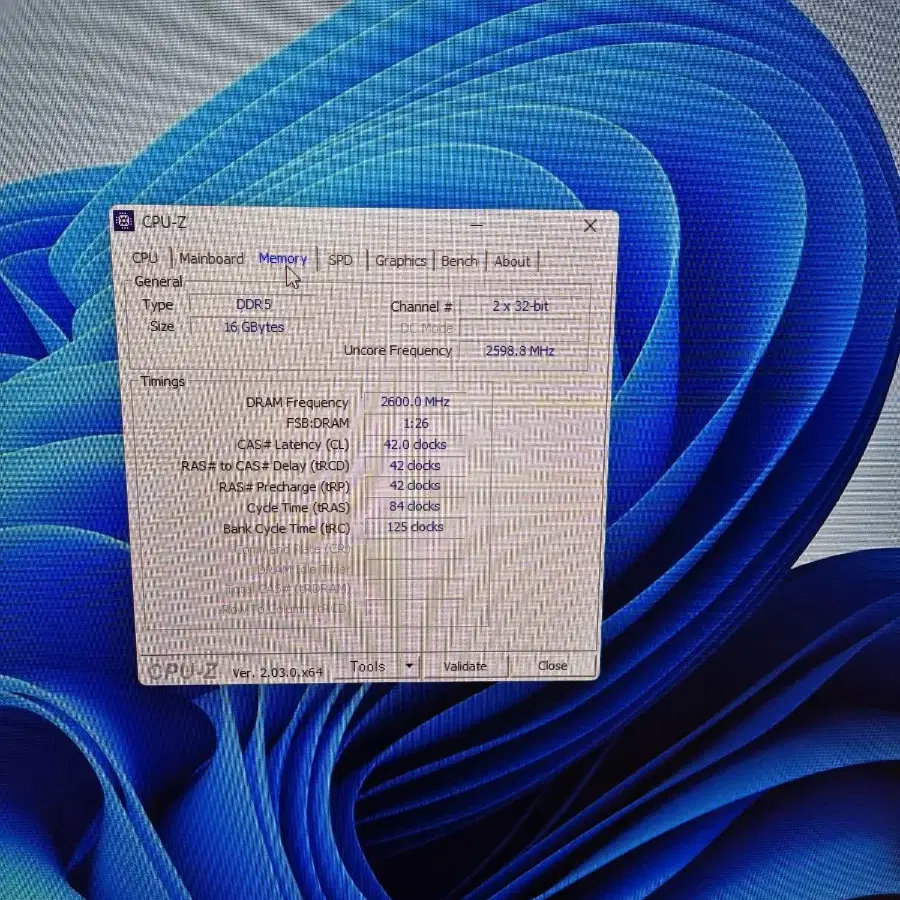Click the Channel # label
The image size is (900, 900).
coord(421,307)
